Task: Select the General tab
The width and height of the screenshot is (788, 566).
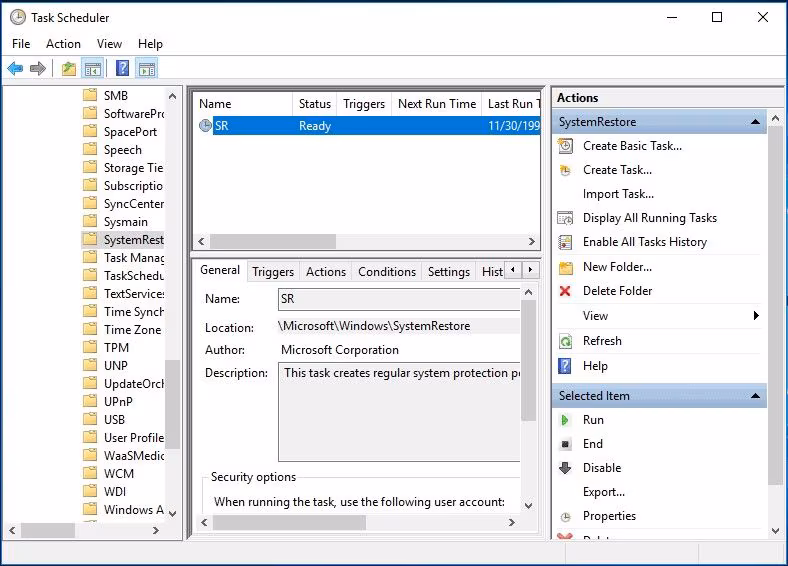Action: pyautogui.click(x=220, y=270)
